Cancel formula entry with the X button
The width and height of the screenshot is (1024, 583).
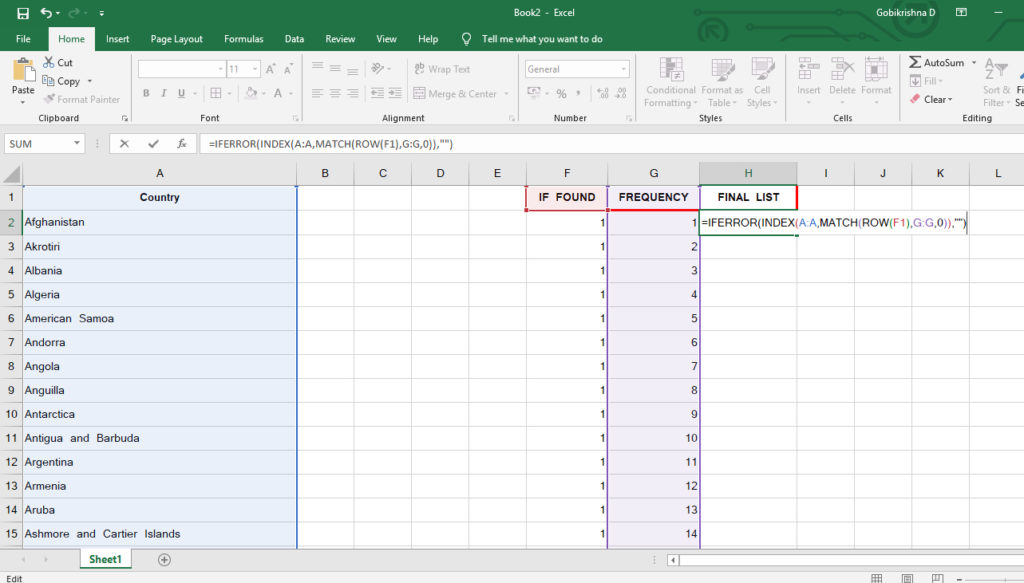pos(127,142)
